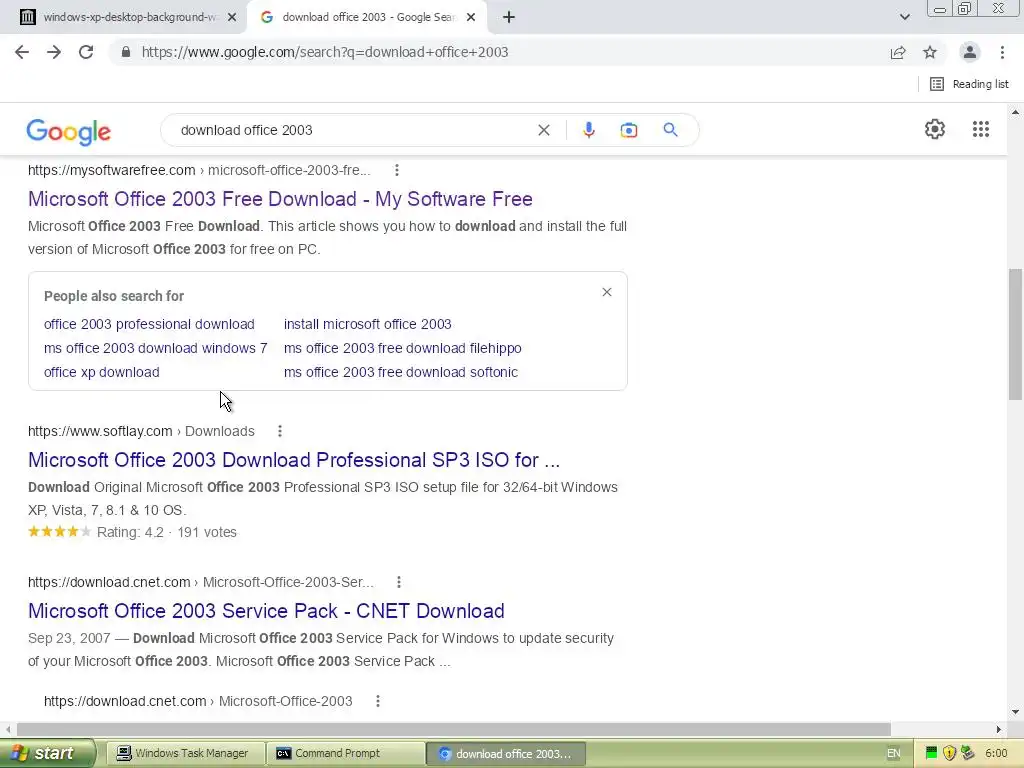Click the softlay.com › Downloads URL text
Image resolution: width=1024 pixels, height=768 pixels.
click(141, 431)
